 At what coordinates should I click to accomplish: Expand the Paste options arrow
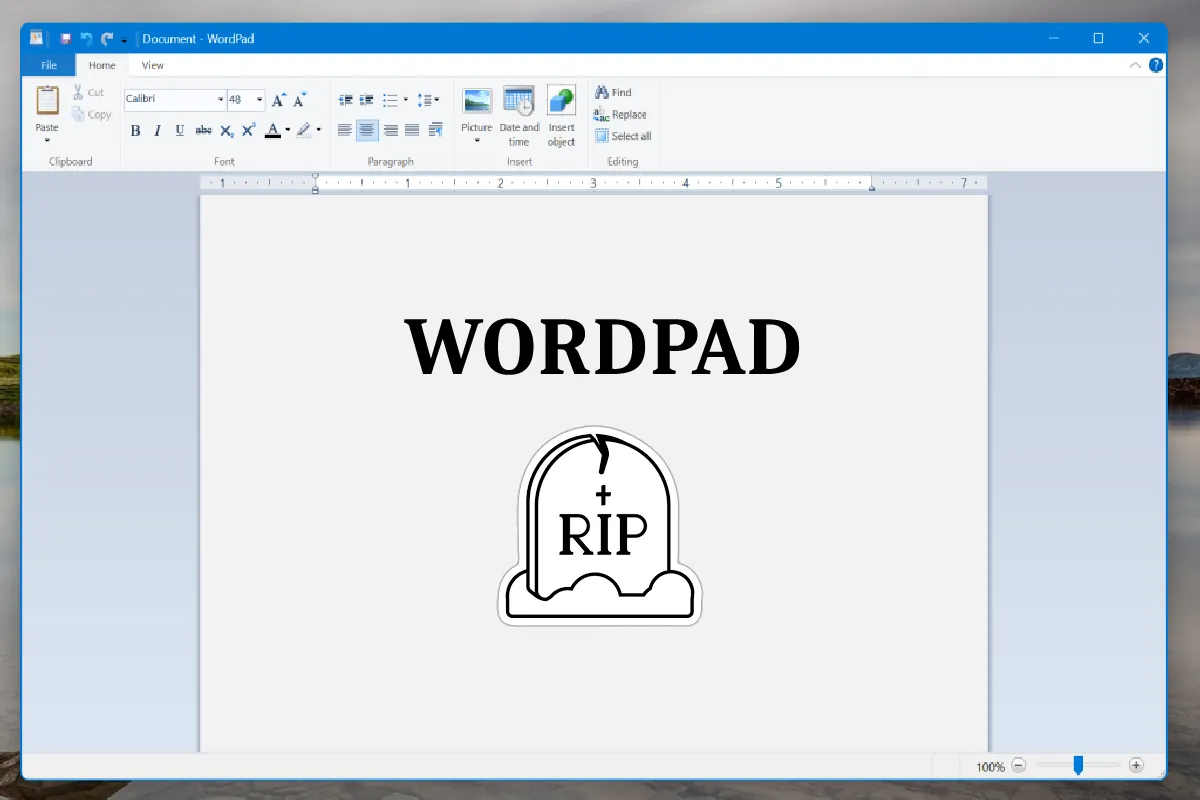coord(47,140)
